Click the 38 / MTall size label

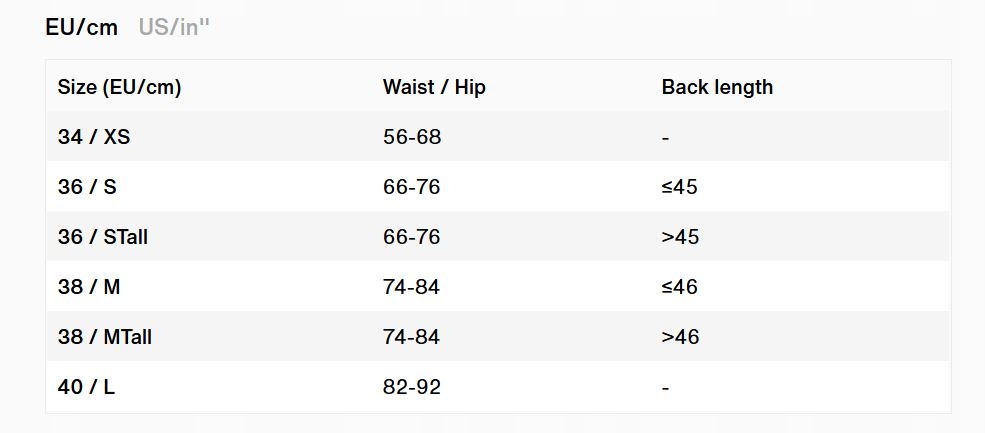point(105,337)
